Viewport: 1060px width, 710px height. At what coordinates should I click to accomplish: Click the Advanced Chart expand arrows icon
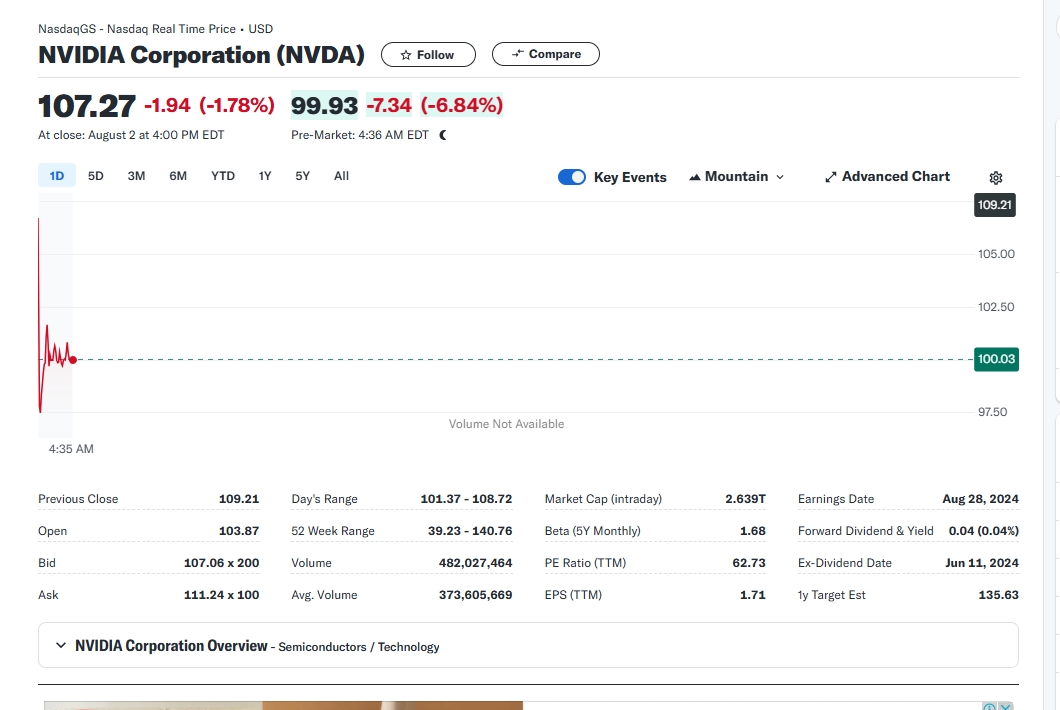(831, 177)
